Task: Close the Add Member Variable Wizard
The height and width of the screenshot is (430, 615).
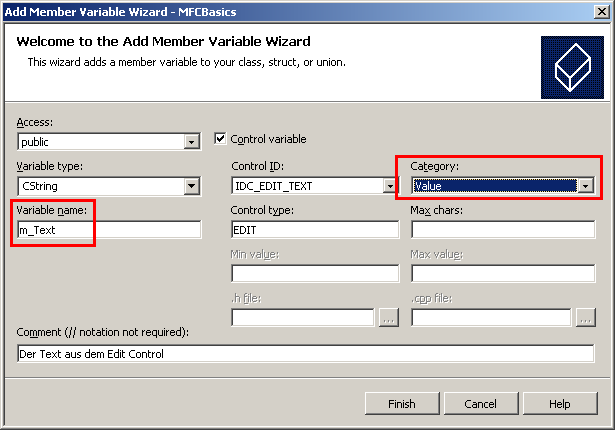Action: click(x=602, y=11)
